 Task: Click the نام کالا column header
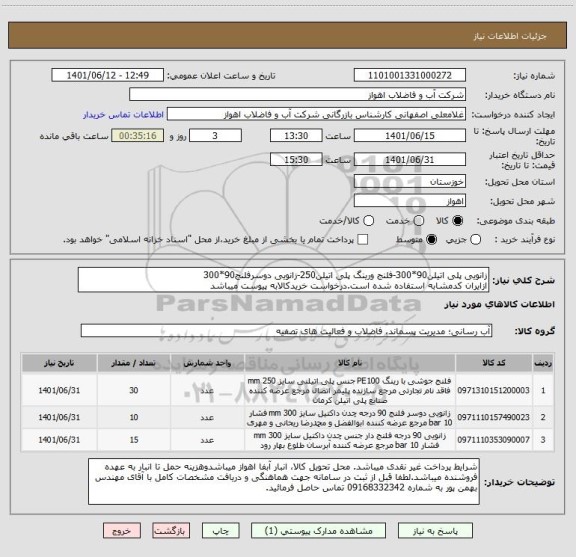pos(350,363)
